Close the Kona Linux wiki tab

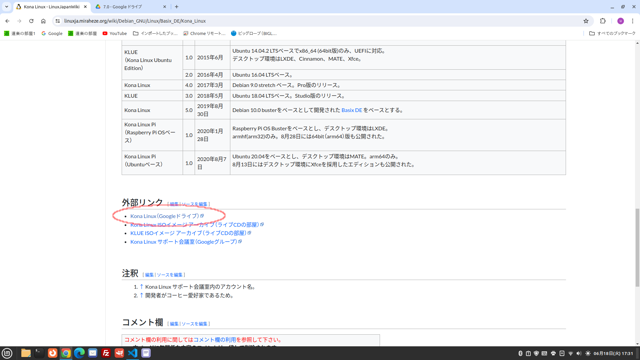pyautogui.click(x=85, y=7)
